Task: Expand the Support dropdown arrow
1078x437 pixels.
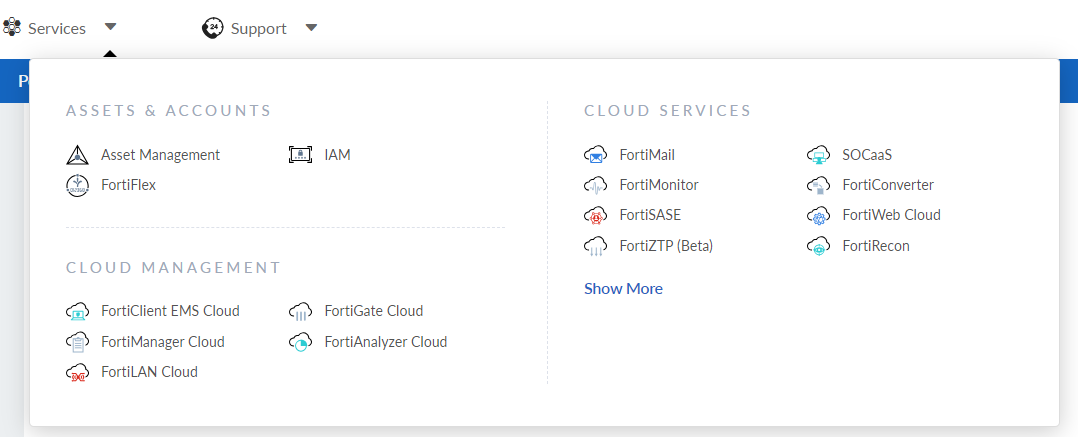Action: (x=311, y=28)
